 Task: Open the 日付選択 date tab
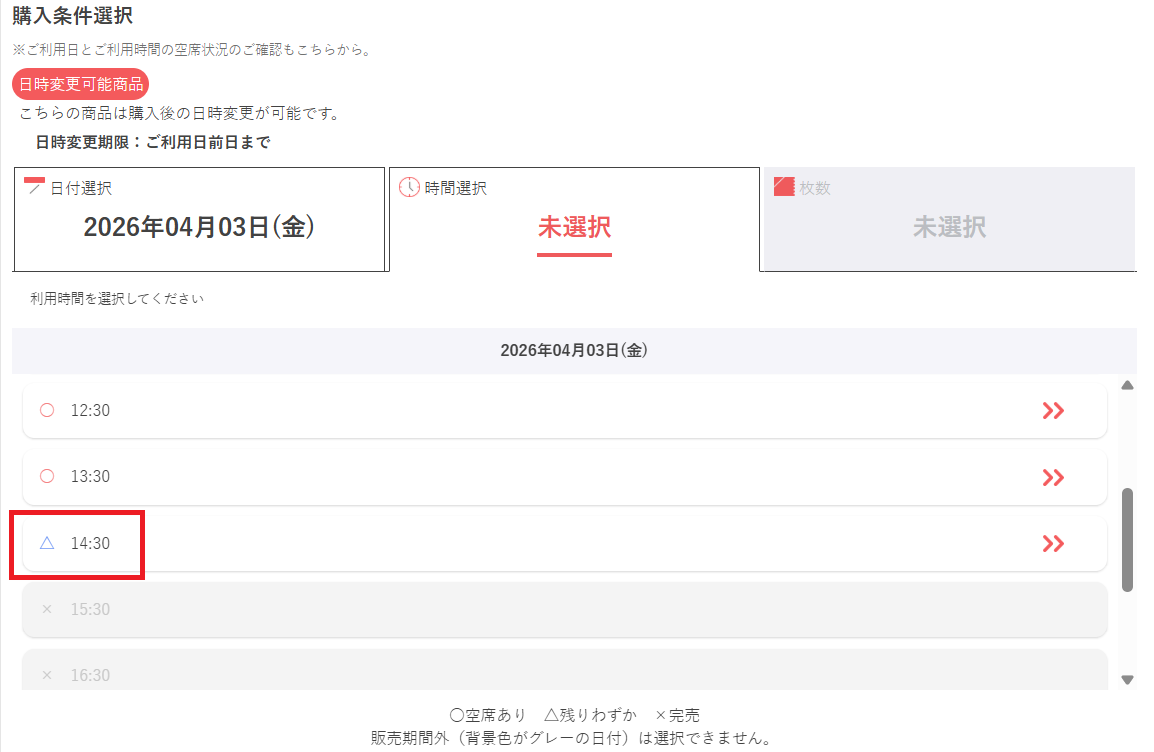coord(199,220)
